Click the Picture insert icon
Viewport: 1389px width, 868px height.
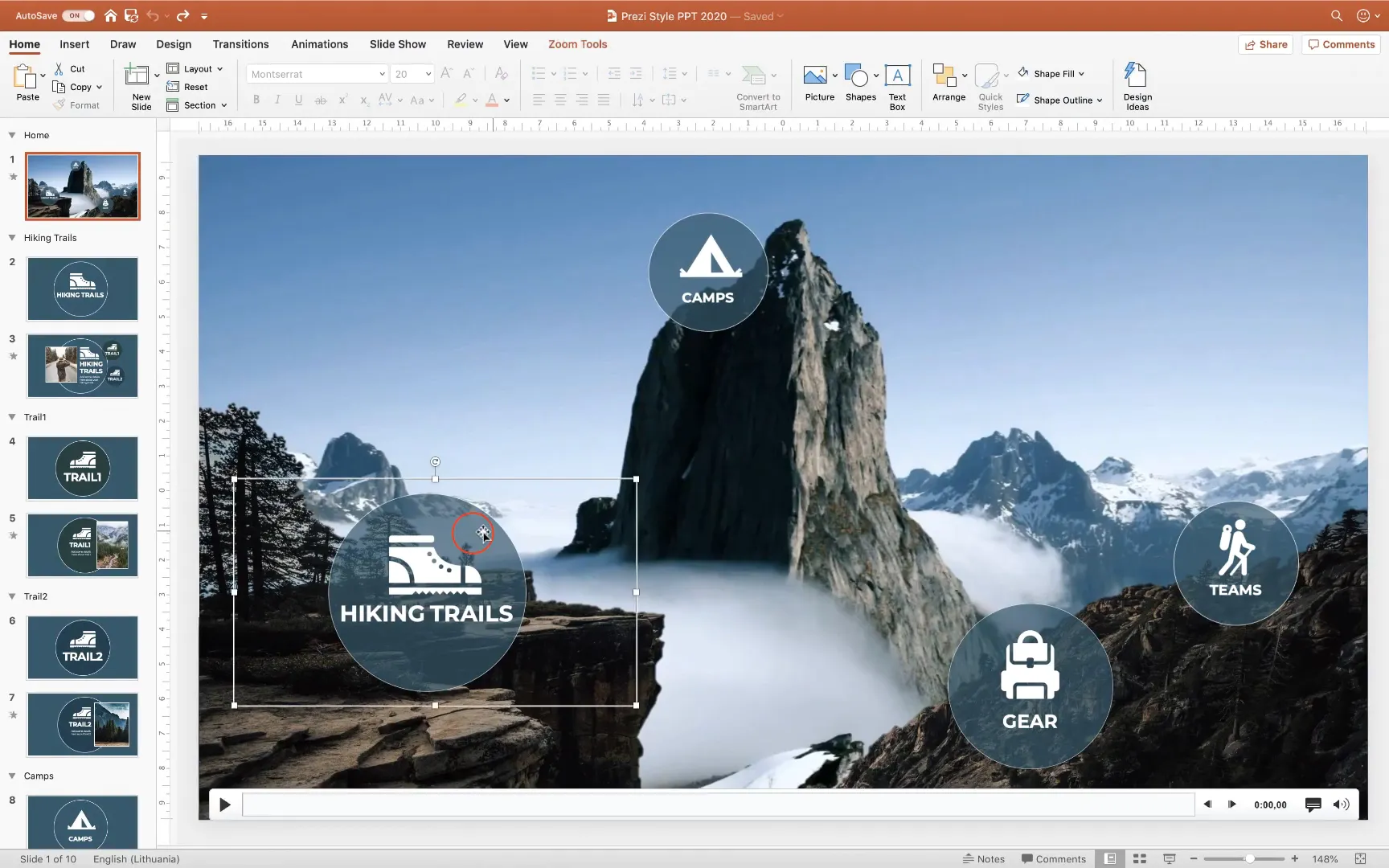point(815,76)
